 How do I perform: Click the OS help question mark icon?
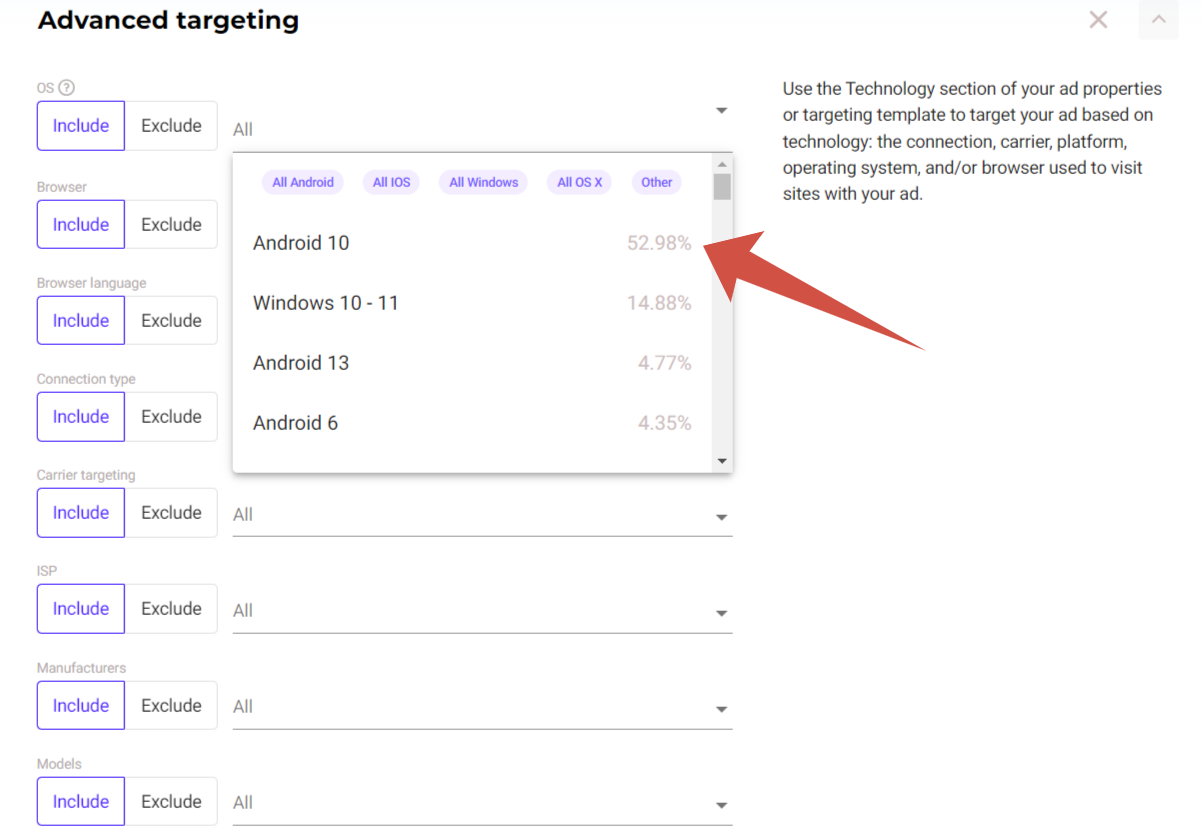point(67,88)
